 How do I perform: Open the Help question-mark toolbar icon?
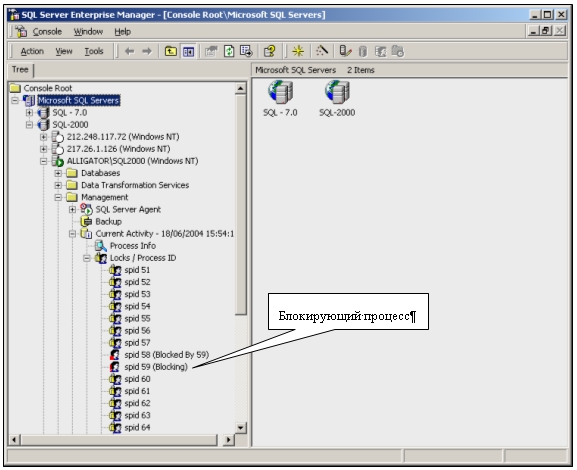[x=270, y=51]
